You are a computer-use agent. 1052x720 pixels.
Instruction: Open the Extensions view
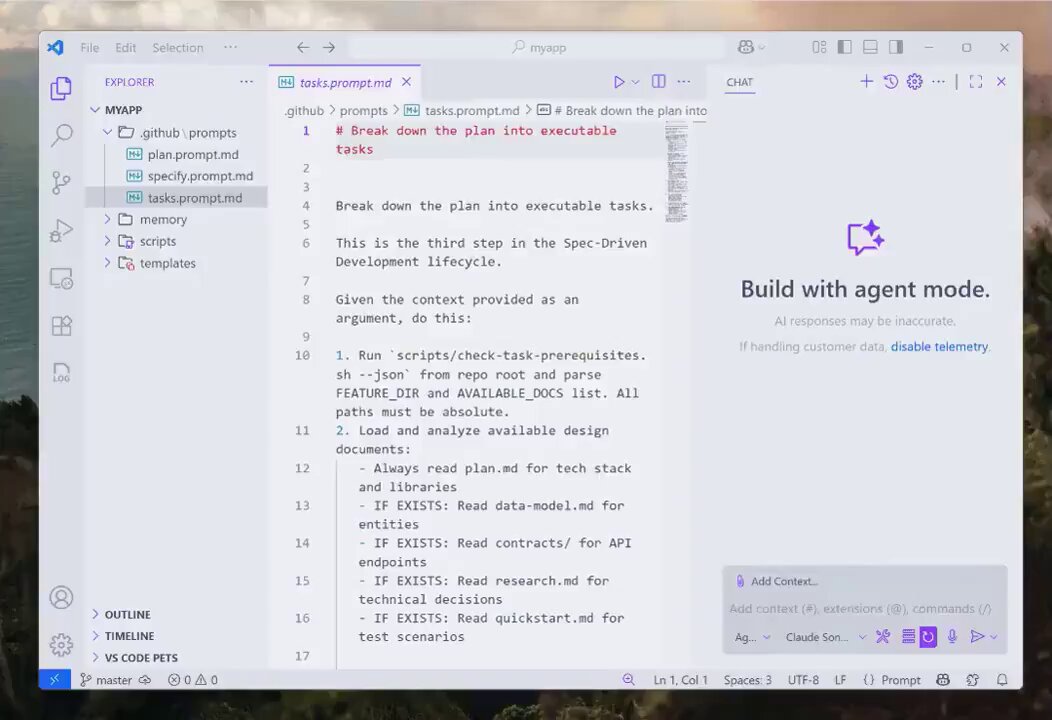tap(61, 325)
